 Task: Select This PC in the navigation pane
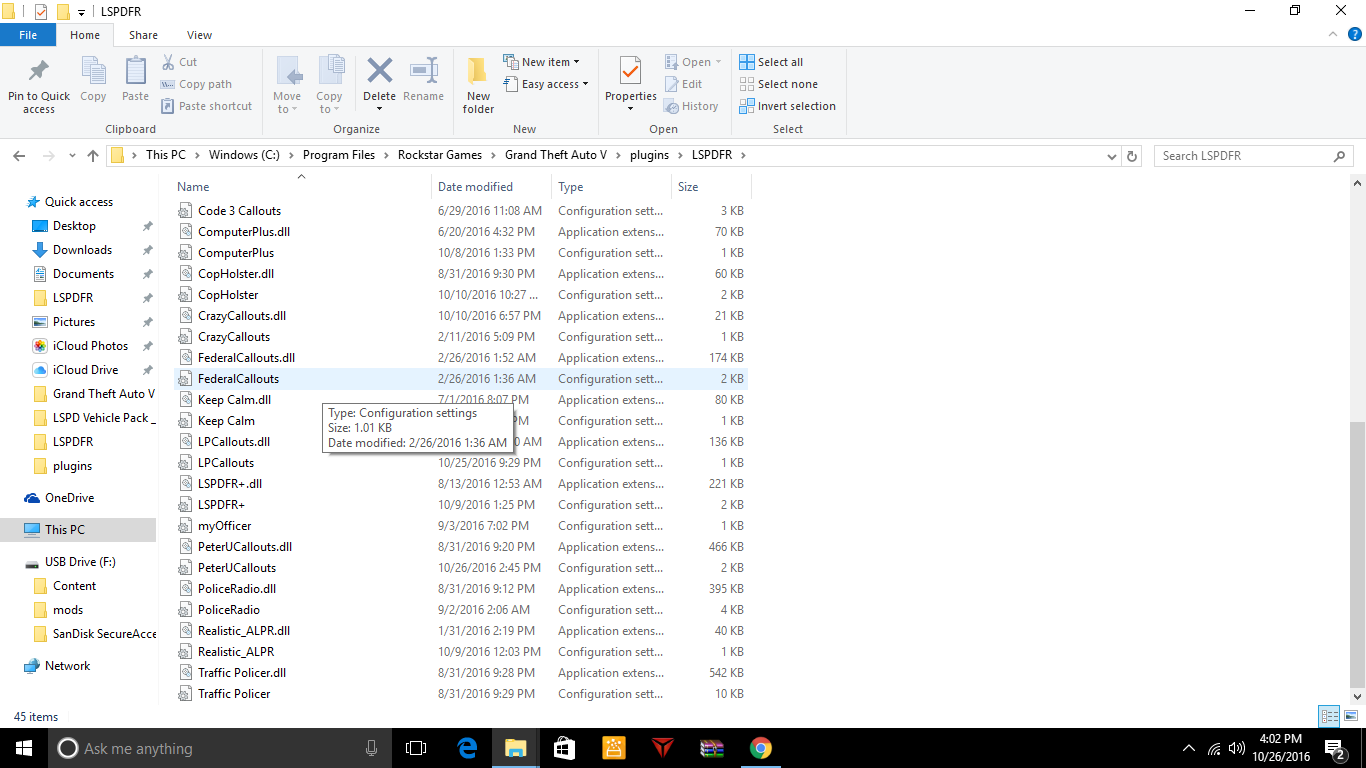65,530
